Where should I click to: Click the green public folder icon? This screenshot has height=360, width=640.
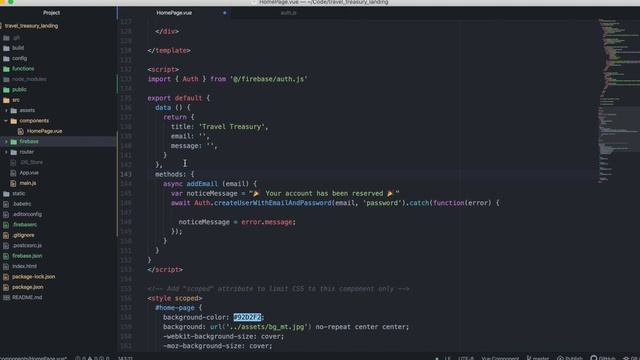point(6,90)
